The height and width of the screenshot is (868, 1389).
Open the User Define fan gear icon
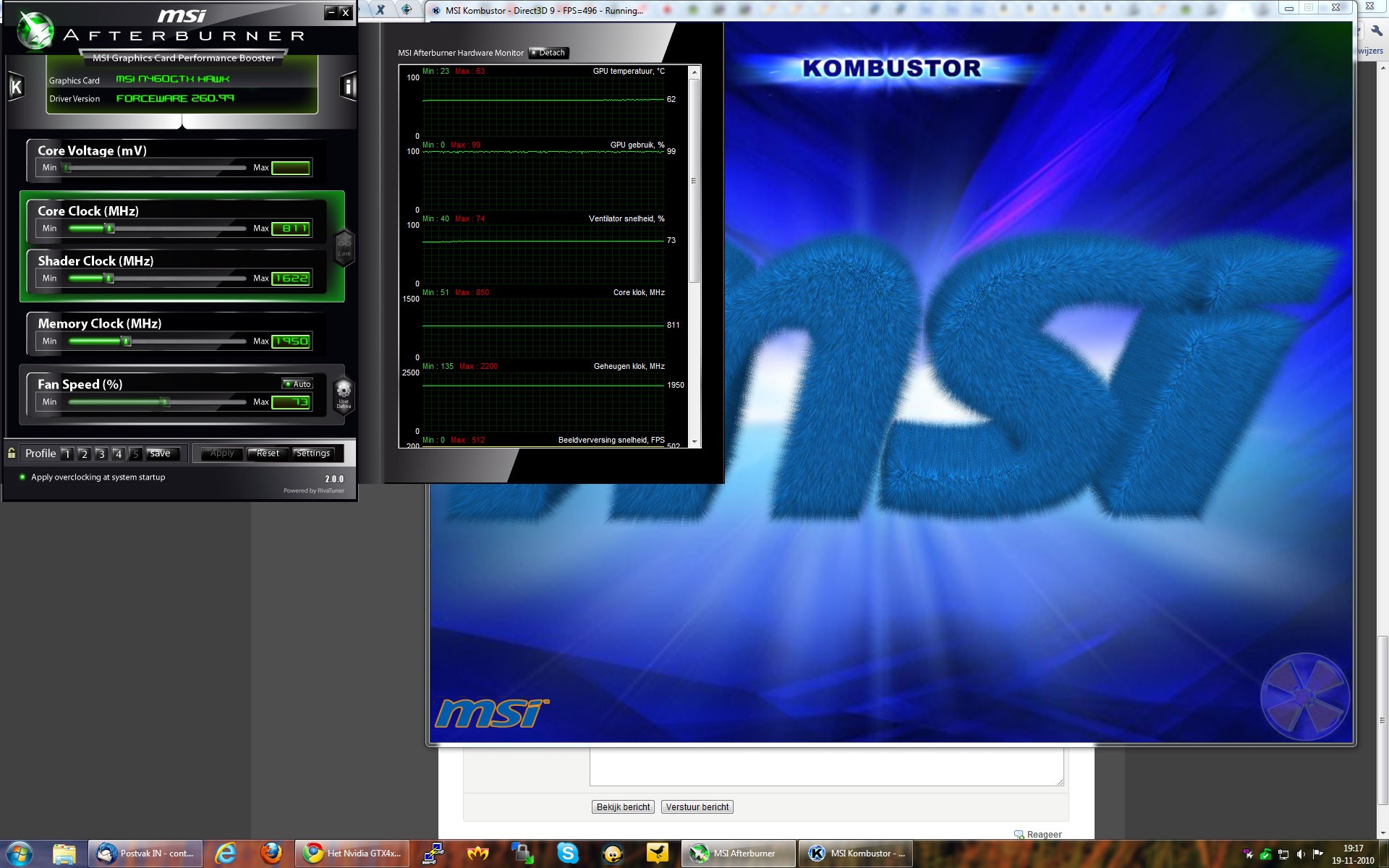344,394
